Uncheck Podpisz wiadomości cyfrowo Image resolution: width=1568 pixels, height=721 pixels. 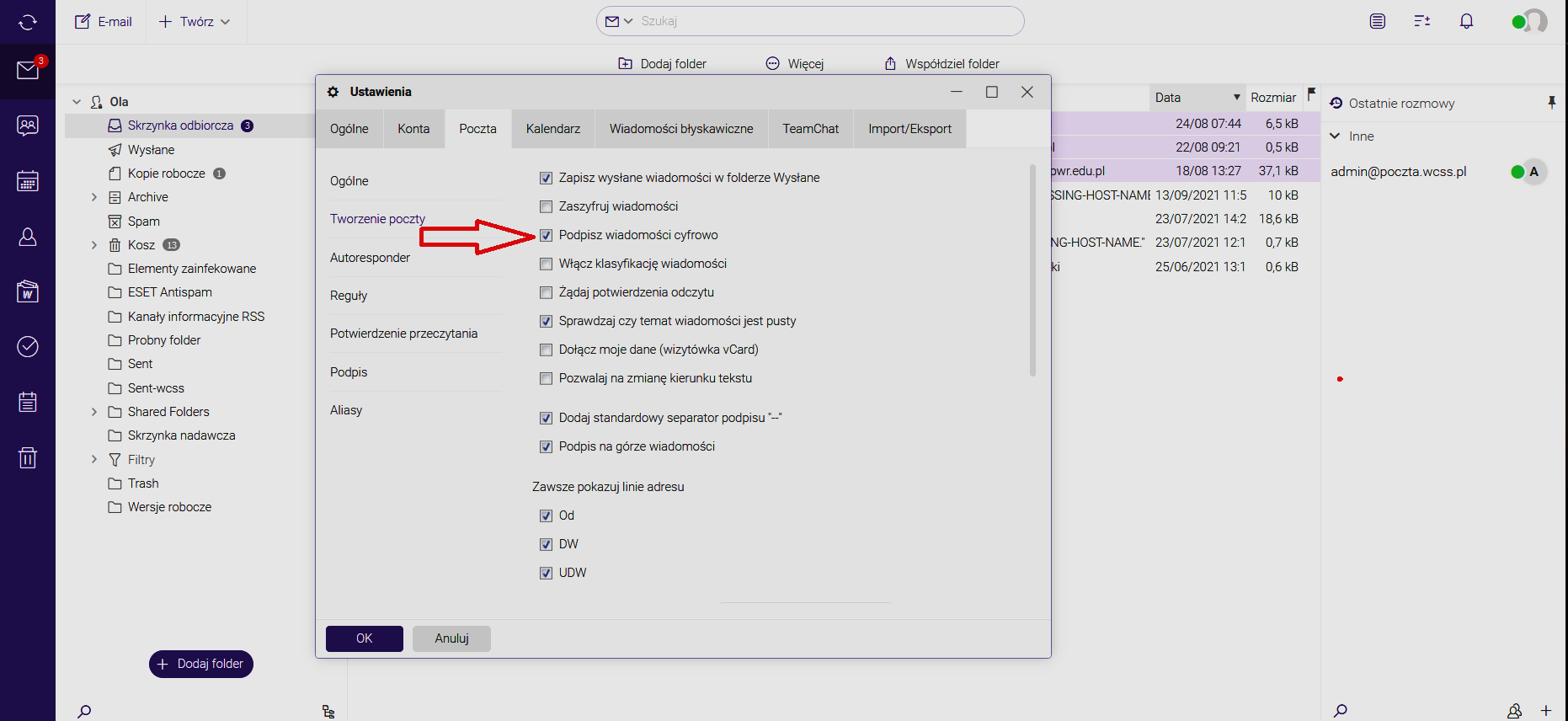[x=546, y=235]
